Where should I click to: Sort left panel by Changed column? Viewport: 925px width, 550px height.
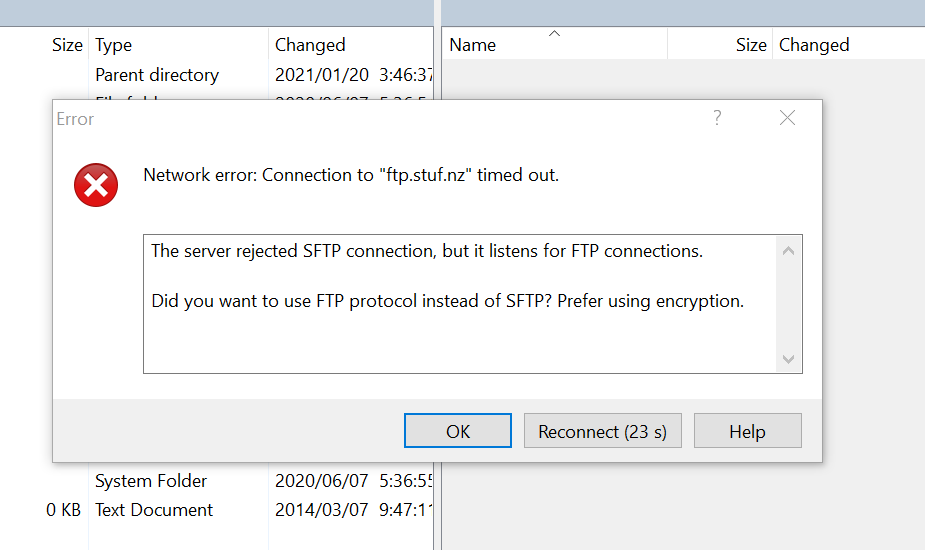pyautogui.click(x=310, y=45)
